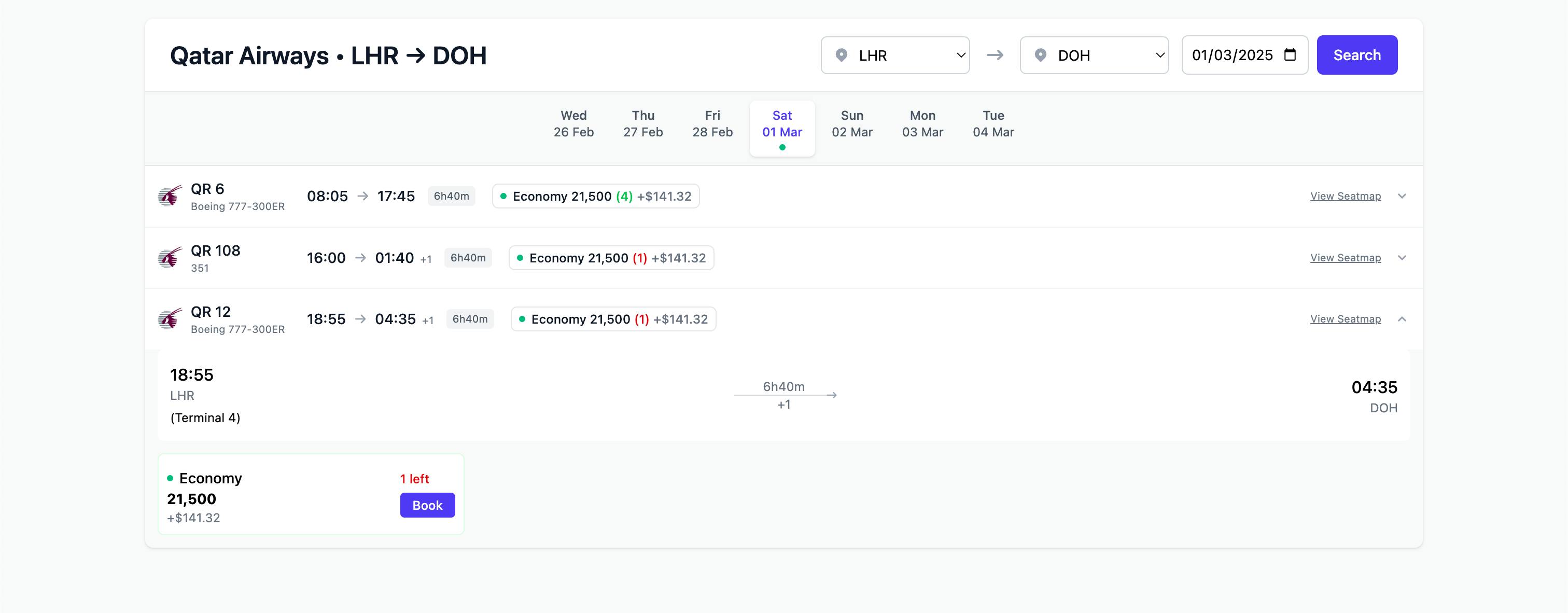This screenshot has width=1568, height=613.
Task: Expand the QR 108 flight details chevron
Action: 1402,258
